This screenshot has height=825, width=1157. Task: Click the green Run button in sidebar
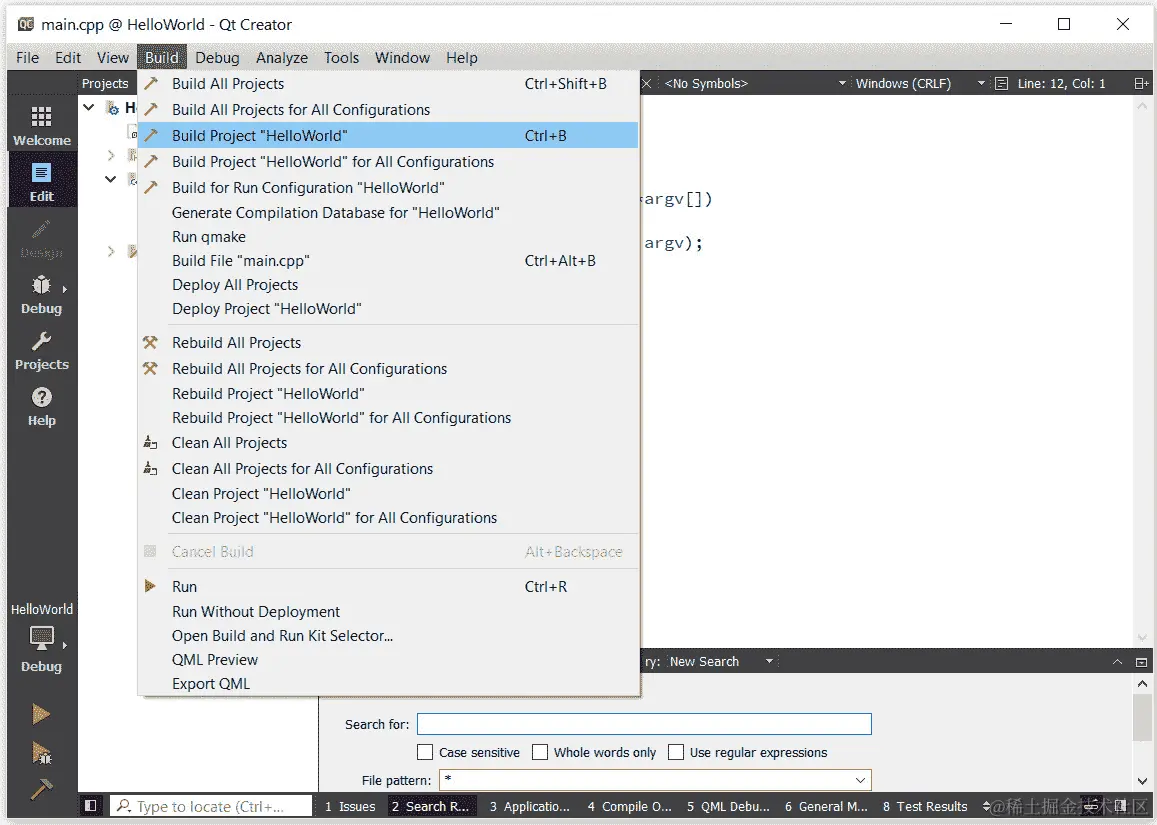tap(41, 714)
